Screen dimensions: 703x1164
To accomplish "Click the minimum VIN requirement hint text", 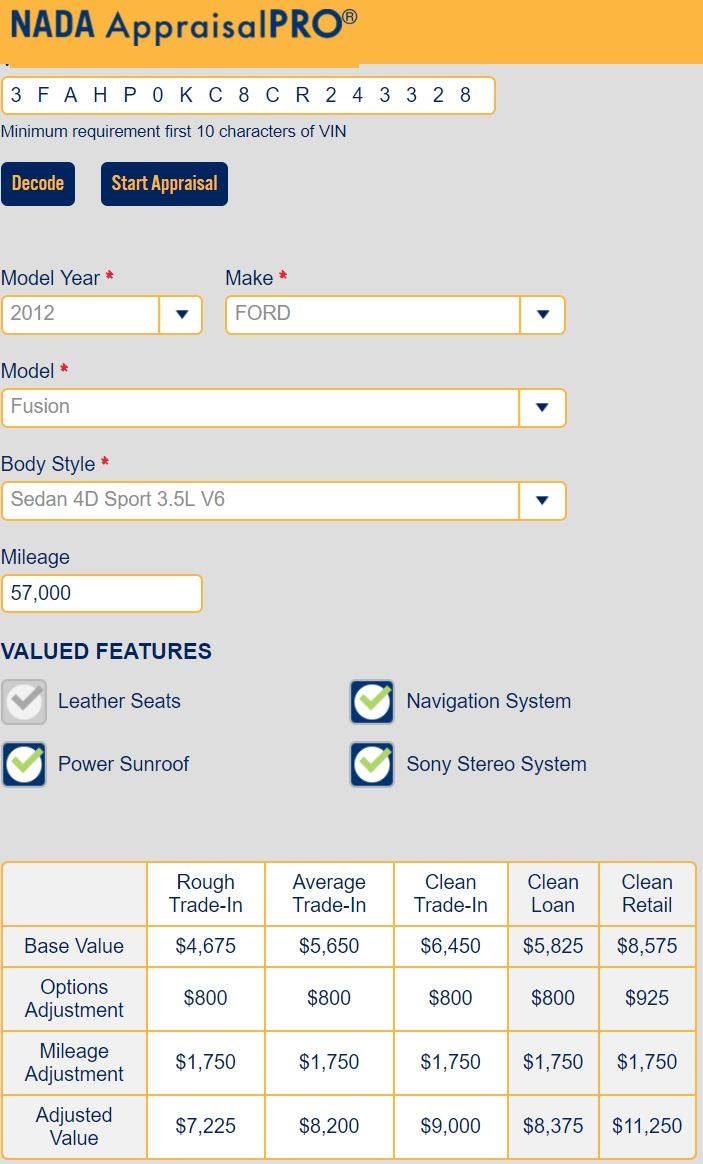I will tap(174, 131).
